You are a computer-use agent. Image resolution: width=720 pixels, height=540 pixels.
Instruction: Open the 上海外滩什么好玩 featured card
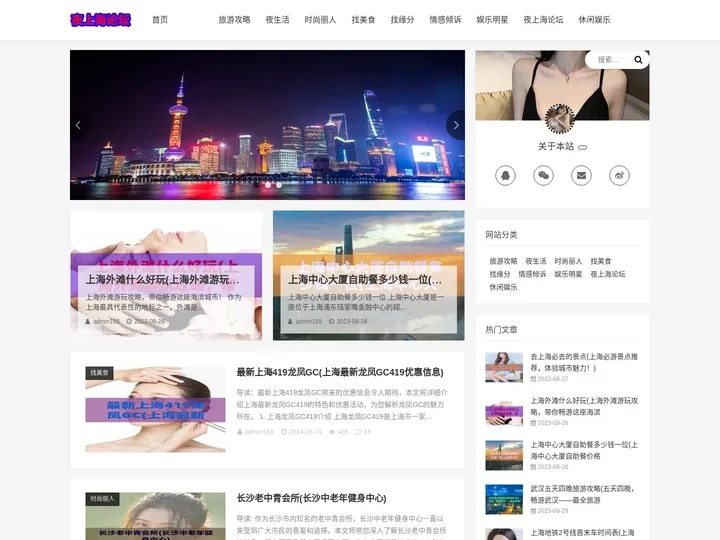(x=166, y=276)
